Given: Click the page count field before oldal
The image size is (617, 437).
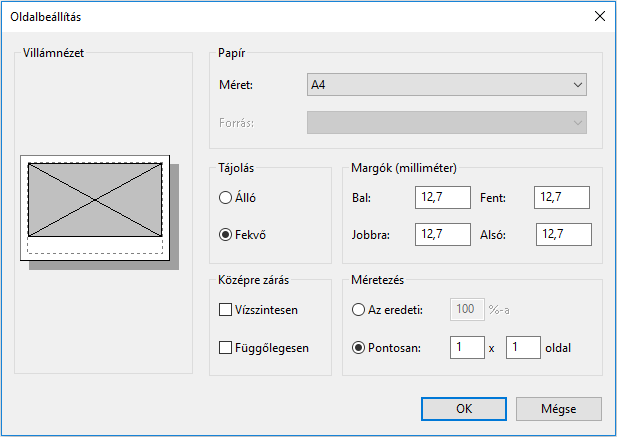Looking at the screenshot, I should click(x=523, y=348).
